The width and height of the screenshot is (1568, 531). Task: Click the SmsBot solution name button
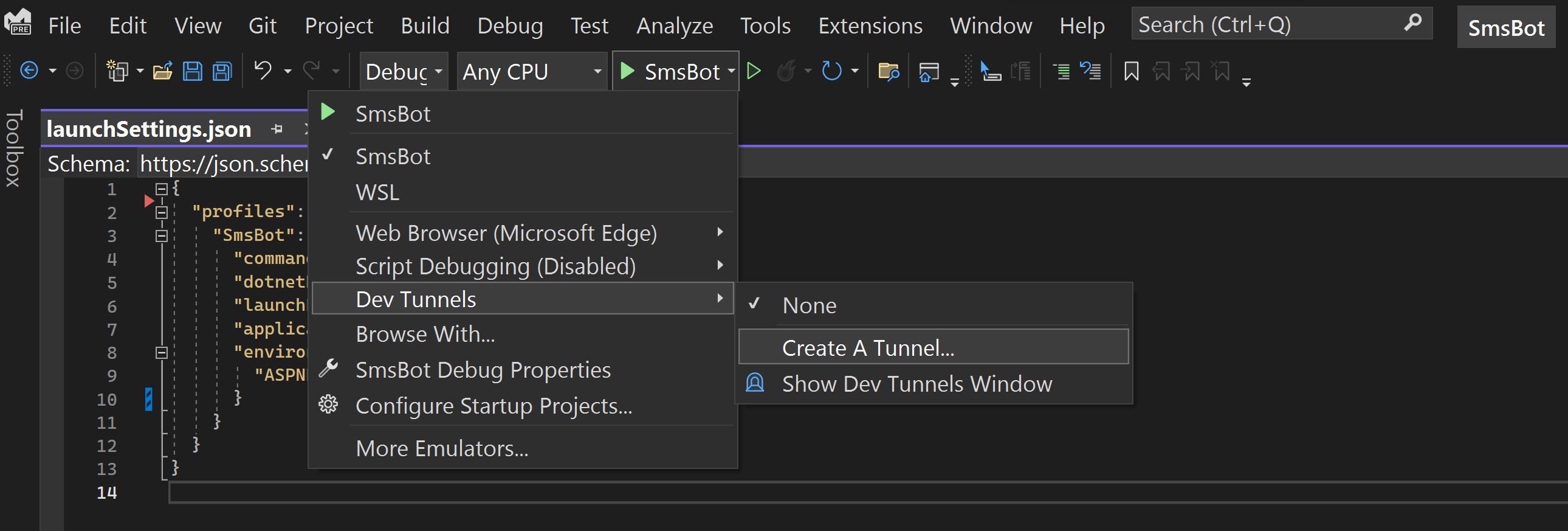(x=1506, y=27)
